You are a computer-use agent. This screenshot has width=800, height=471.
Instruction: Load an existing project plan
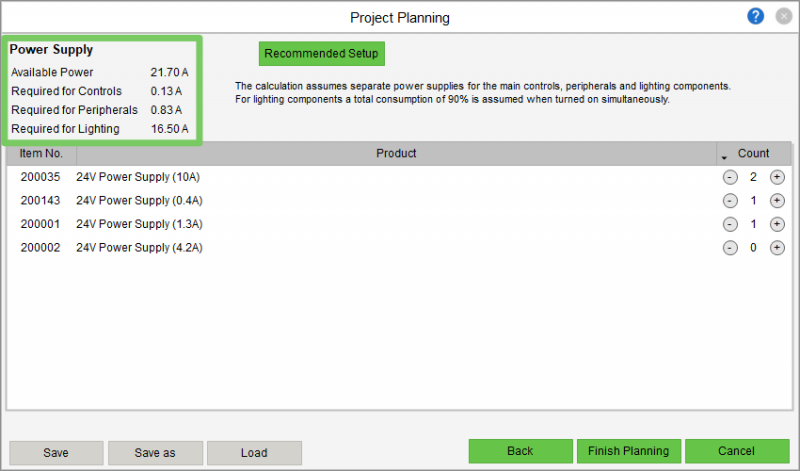pyautogui.click(x=254, y=453)
